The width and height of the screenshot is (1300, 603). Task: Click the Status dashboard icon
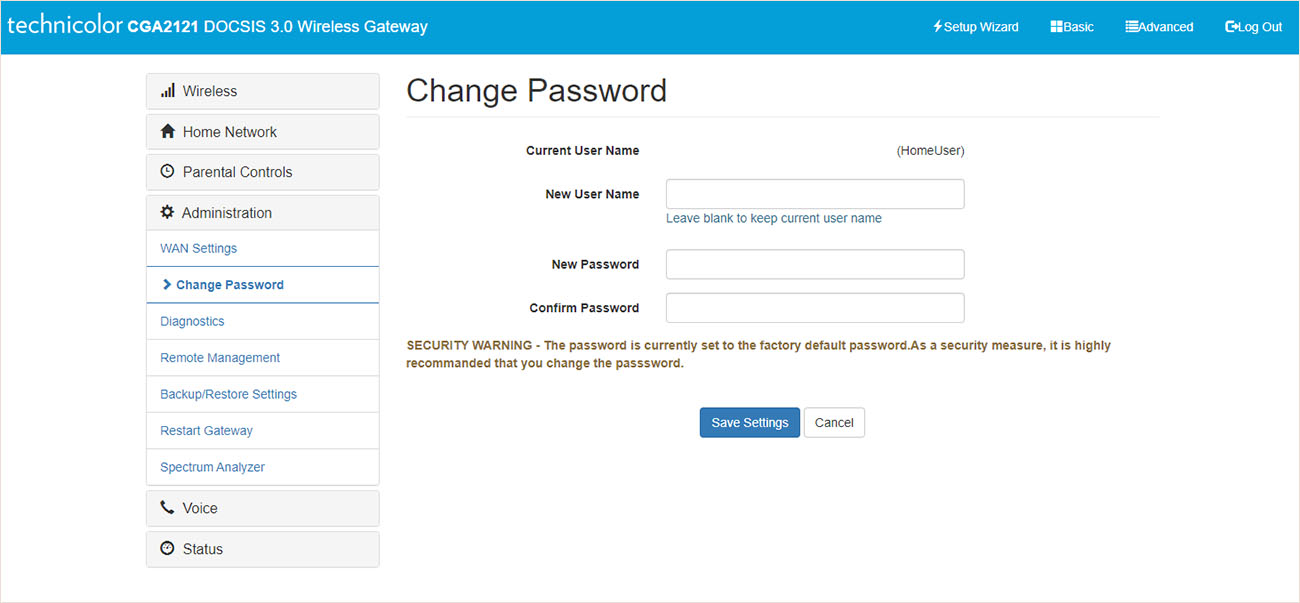click(168, 549)
